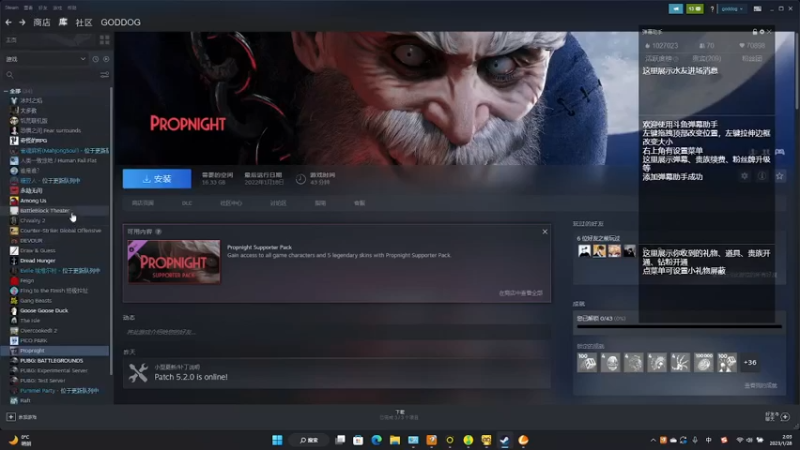Click the recent activity clock filter icon
This screenshot has height=450, width=800.
[95, 59]
